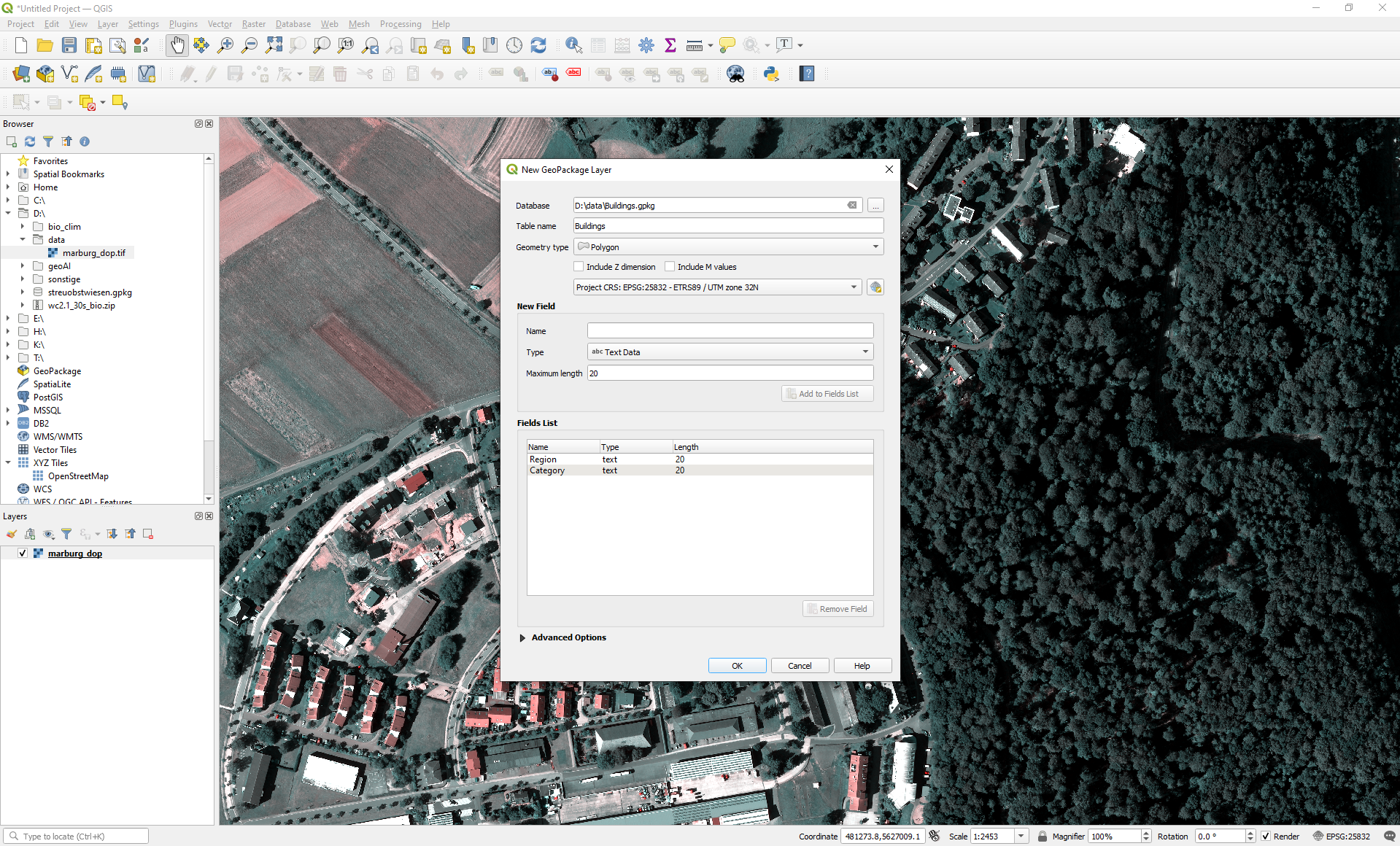1400x846 pixels.
Task: Refresh the map canvas
Action: pyautogui.click(x=538, y=45)
